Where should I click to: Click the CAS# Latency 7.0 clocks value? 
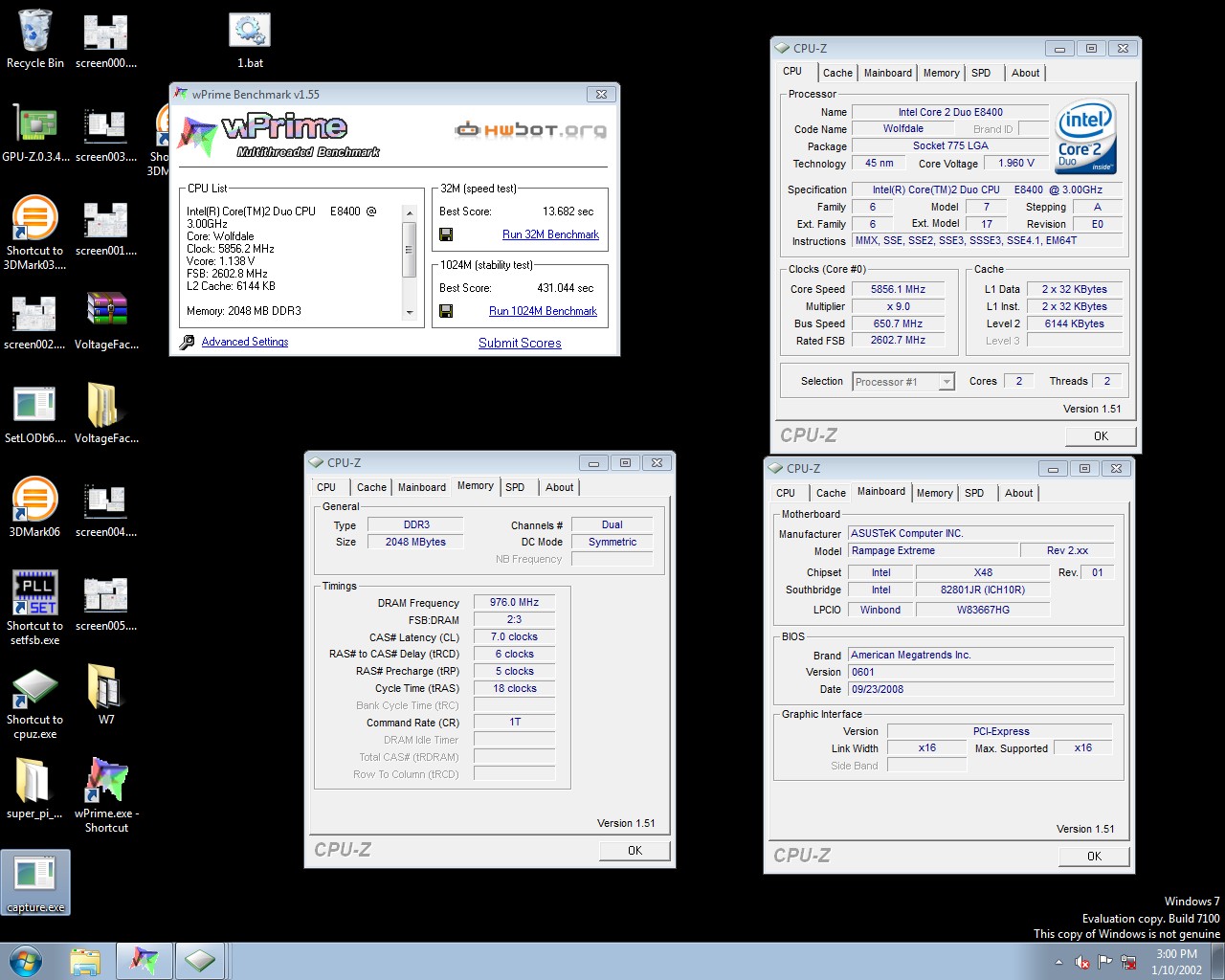(515, 637)
